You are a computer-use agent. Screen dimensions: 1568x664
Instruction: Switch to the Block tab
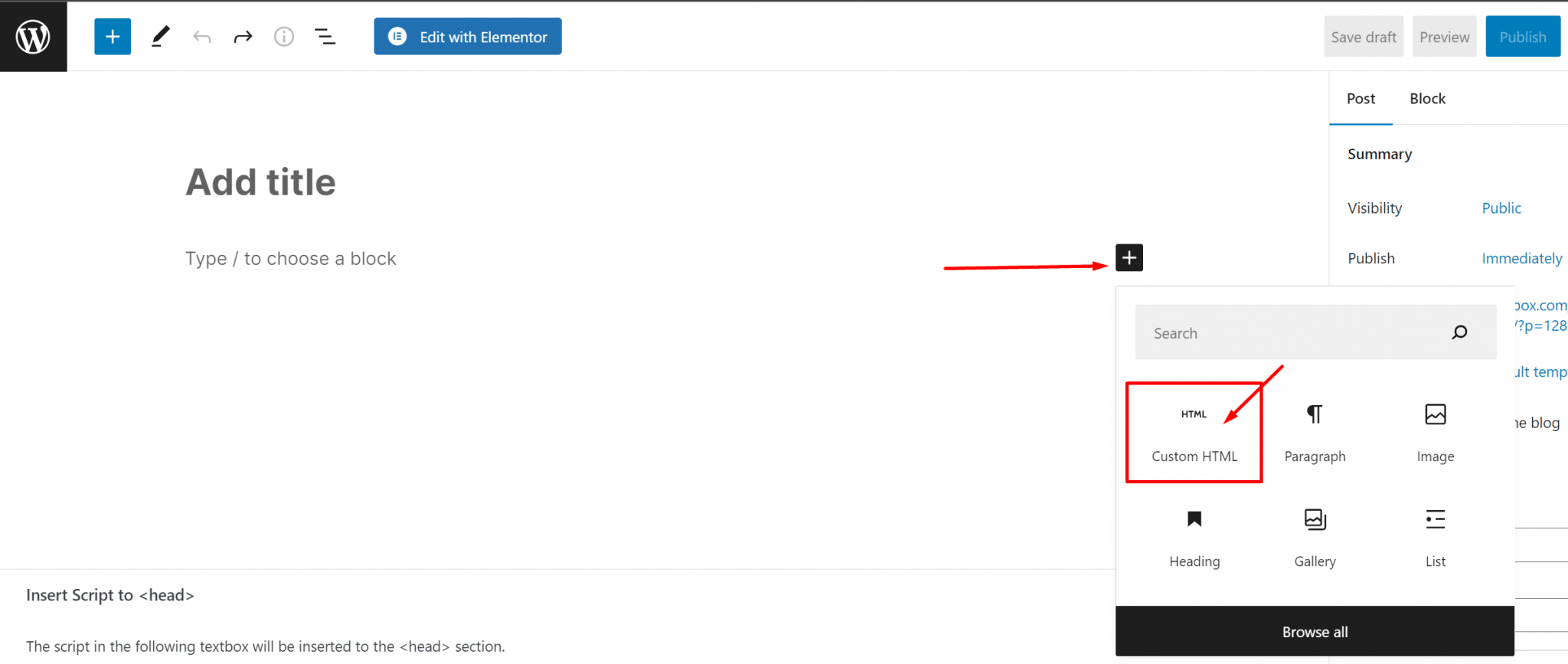click(1427, 99)
